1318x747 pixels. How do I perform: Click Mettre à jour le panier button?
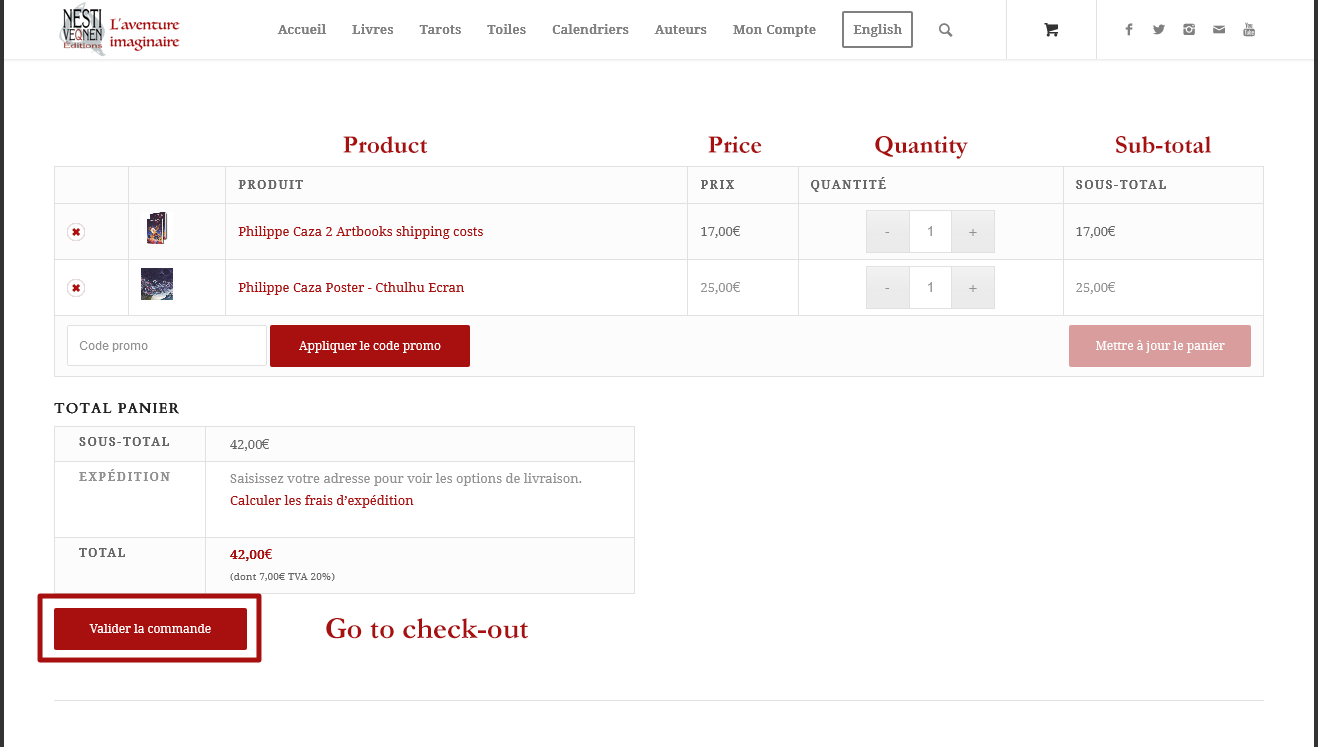(1160, 346)
